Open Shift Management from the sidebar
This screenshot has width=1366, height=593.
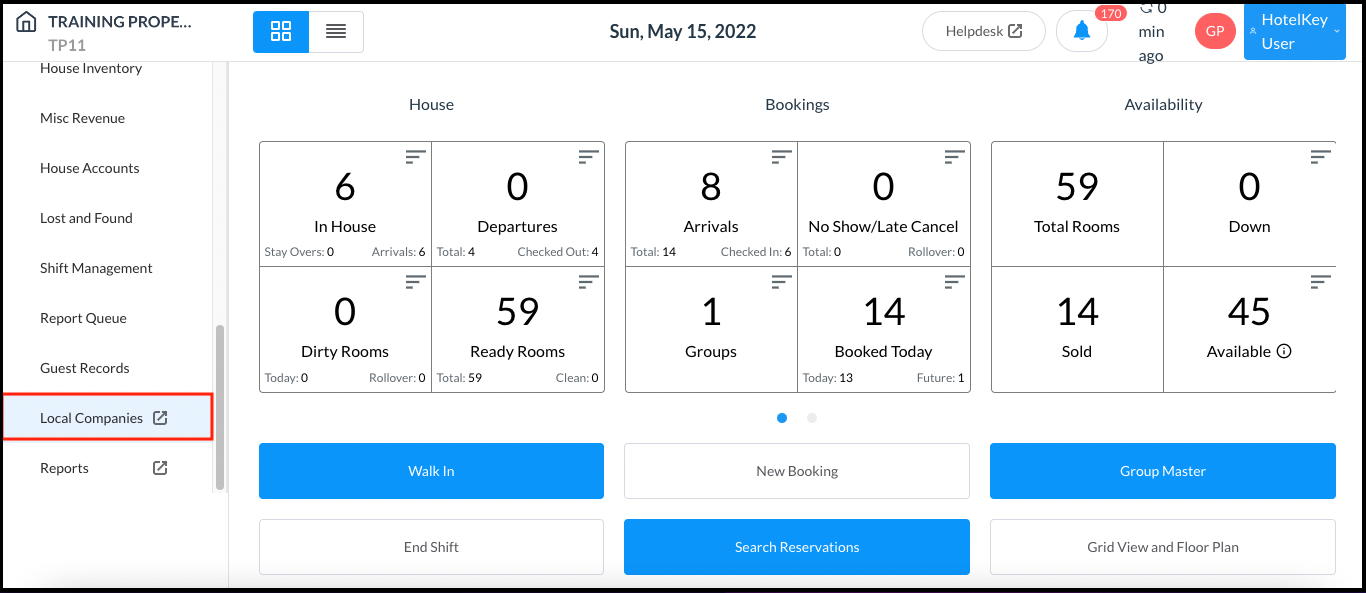(95, 268)
